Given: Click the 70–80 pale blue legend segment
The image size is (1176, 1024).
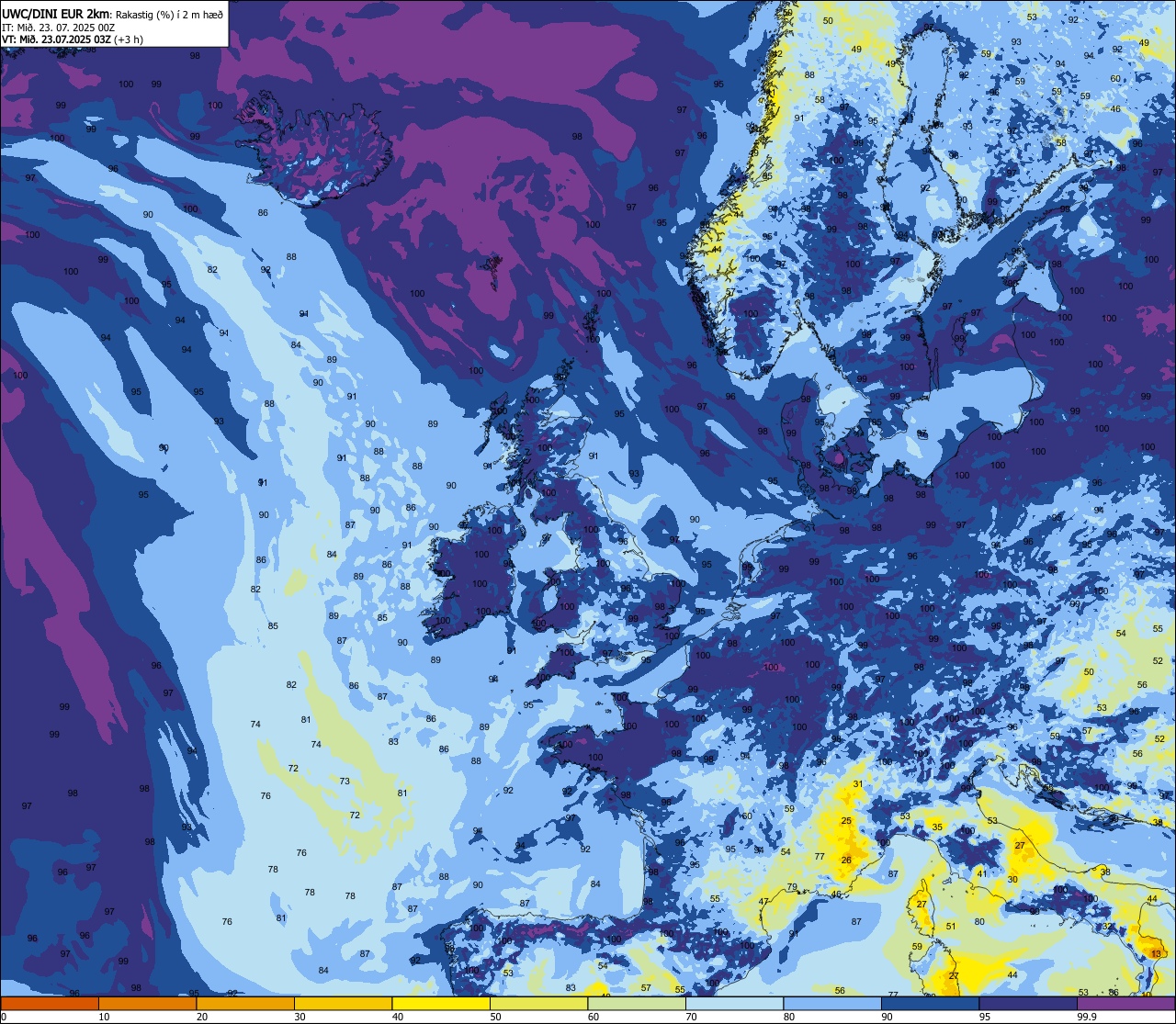Looking at the screenshot, I should tap(734, 1003).
